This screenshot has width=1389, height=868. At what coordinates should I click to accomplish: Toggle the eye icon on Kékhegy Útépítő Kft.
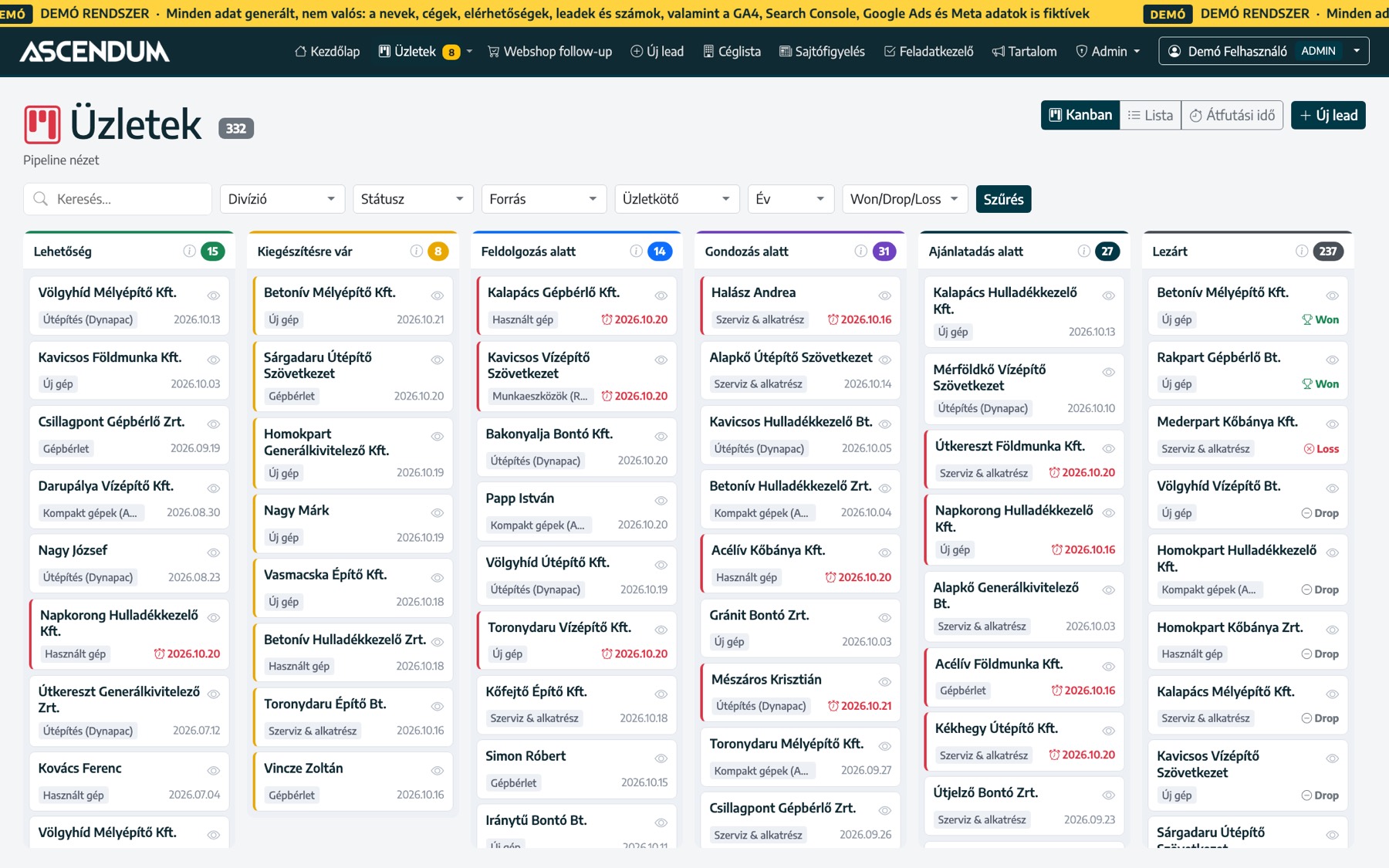(x=1109, y=731)
